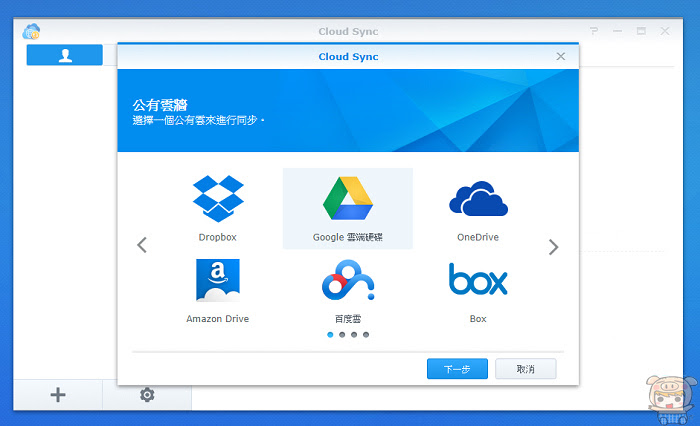Screen dimensions: 700x426
Task: Jump to the fourth page indicator dot
Action: (366, 334)
